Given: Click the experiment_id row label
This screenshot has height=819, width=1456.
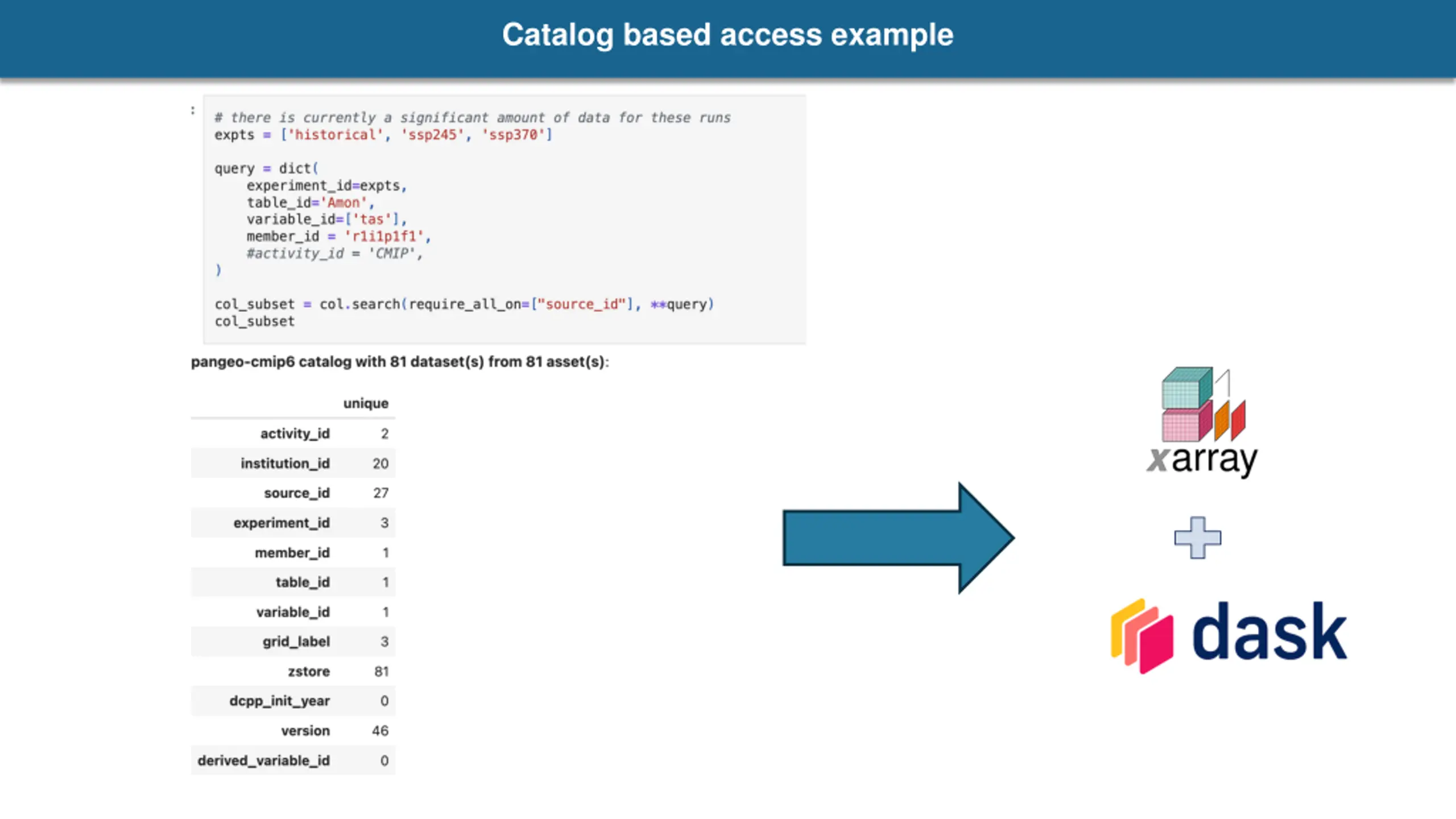Looking at the screenshot, I should click(x=282, y=523).
